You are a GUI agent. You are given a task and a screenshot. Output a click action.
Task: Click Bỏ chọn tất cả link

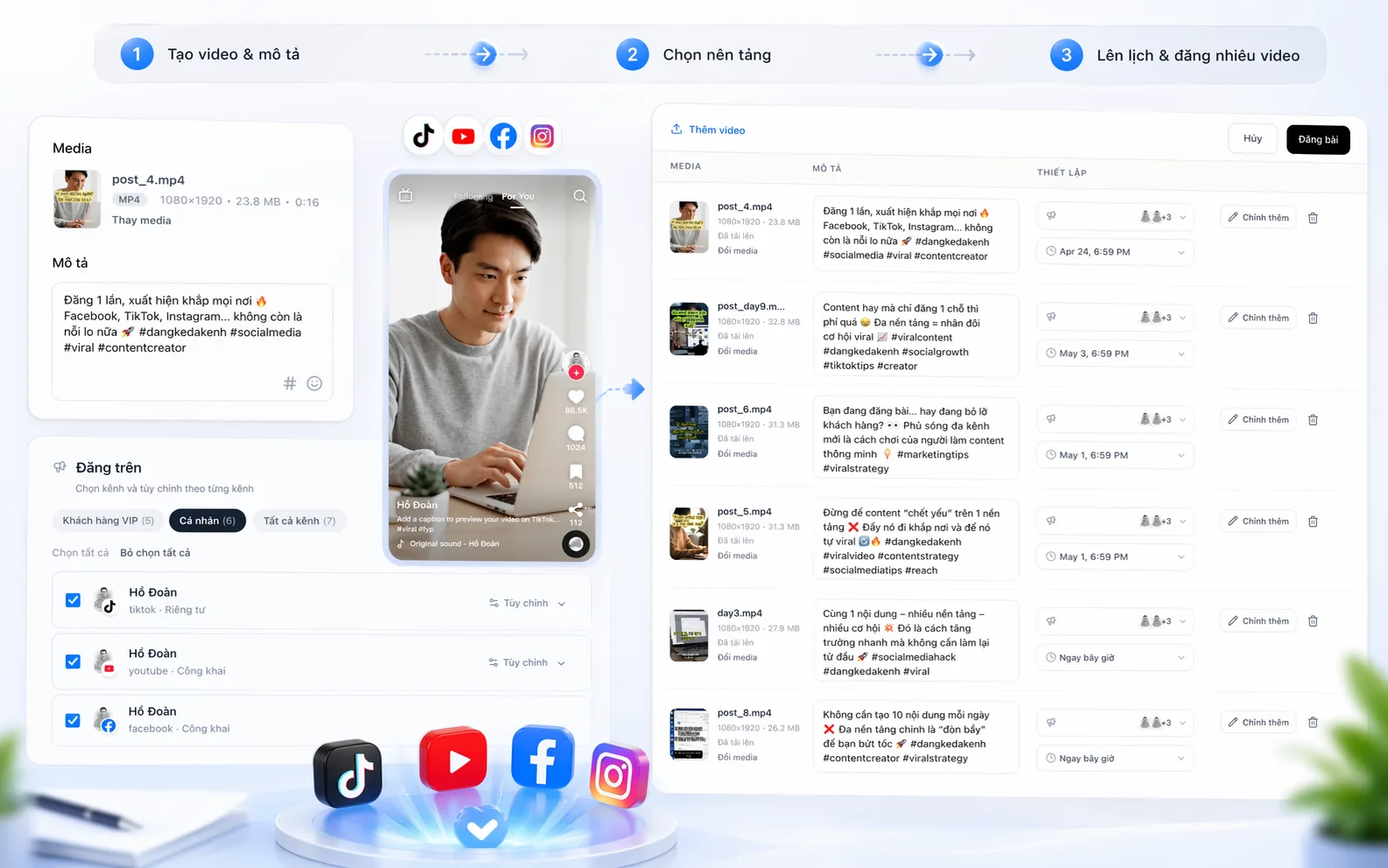pyautogui.click(x=155, y=553)
